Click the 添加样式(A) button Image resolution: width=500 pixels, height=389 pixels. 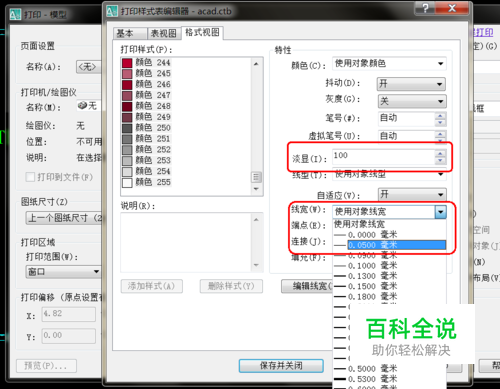pos(152,286)
